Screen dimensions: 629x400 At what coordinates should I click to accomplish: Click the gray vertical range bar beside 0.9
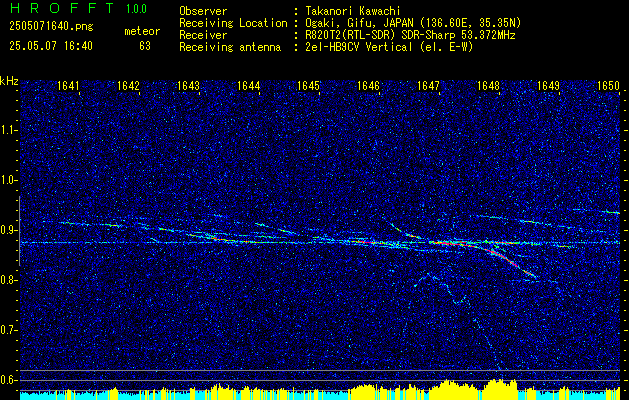[x=19, y=231]
